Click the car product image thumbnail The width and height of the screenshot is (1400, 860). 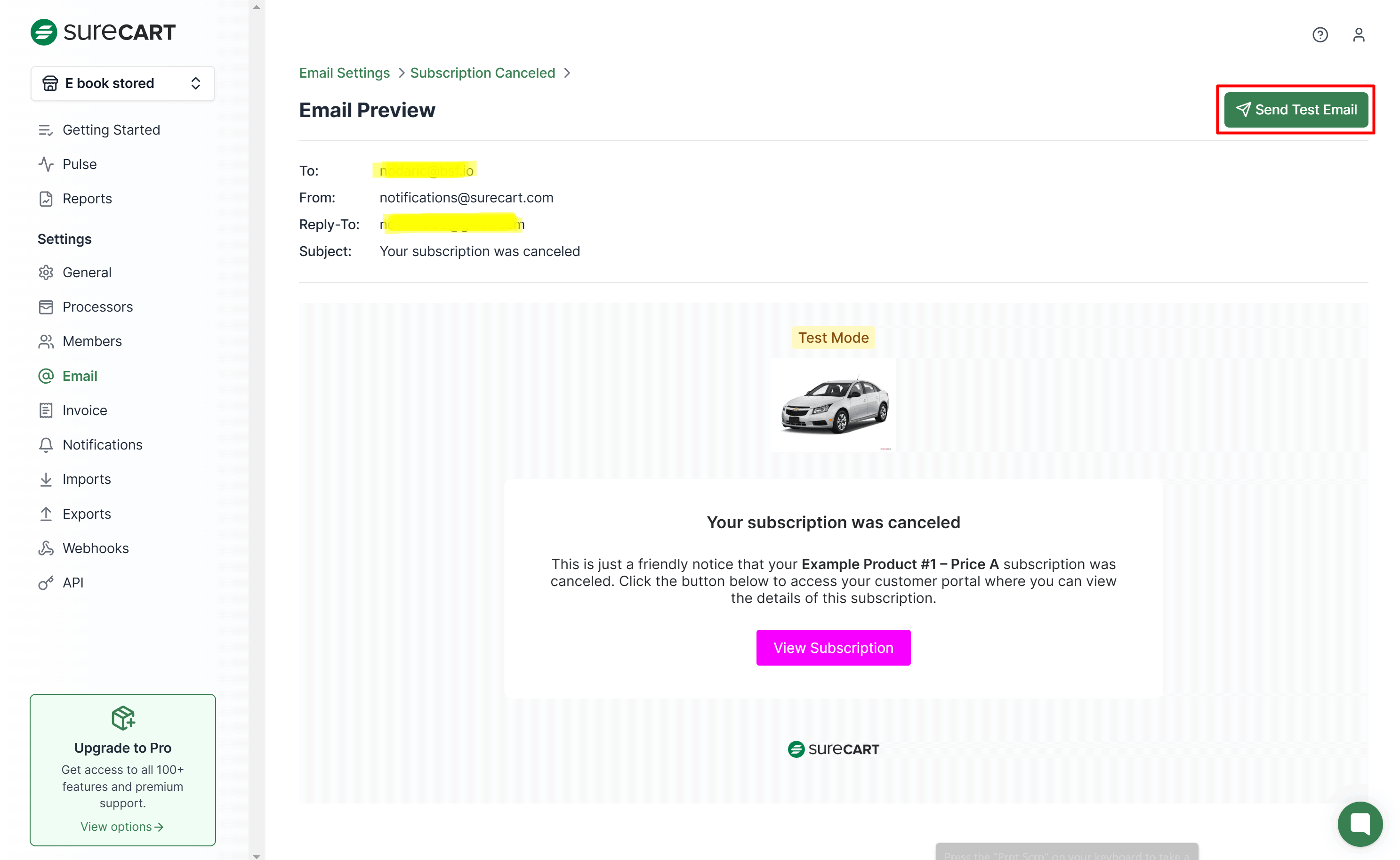833,405
